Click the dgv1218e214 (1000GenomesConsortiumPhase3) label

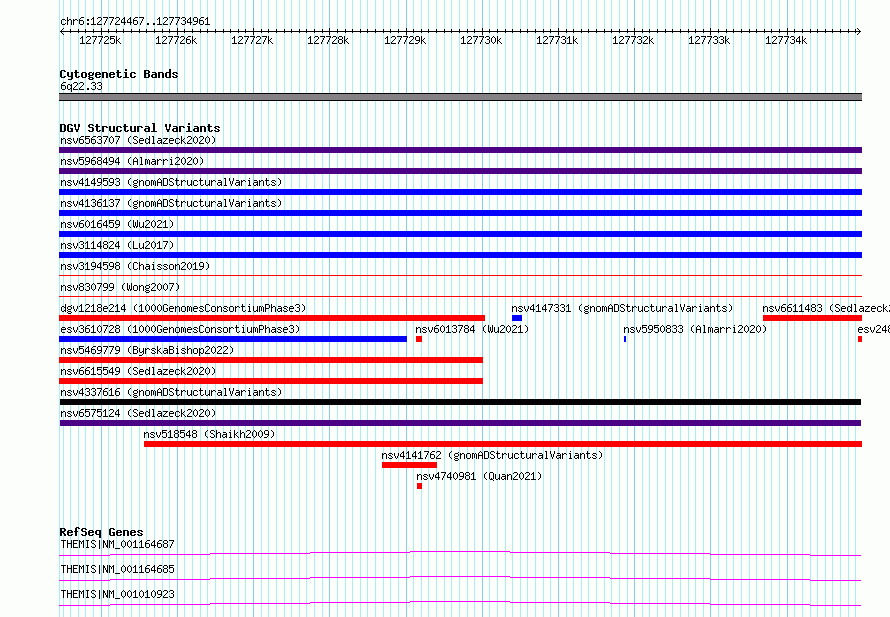(183, 308)
